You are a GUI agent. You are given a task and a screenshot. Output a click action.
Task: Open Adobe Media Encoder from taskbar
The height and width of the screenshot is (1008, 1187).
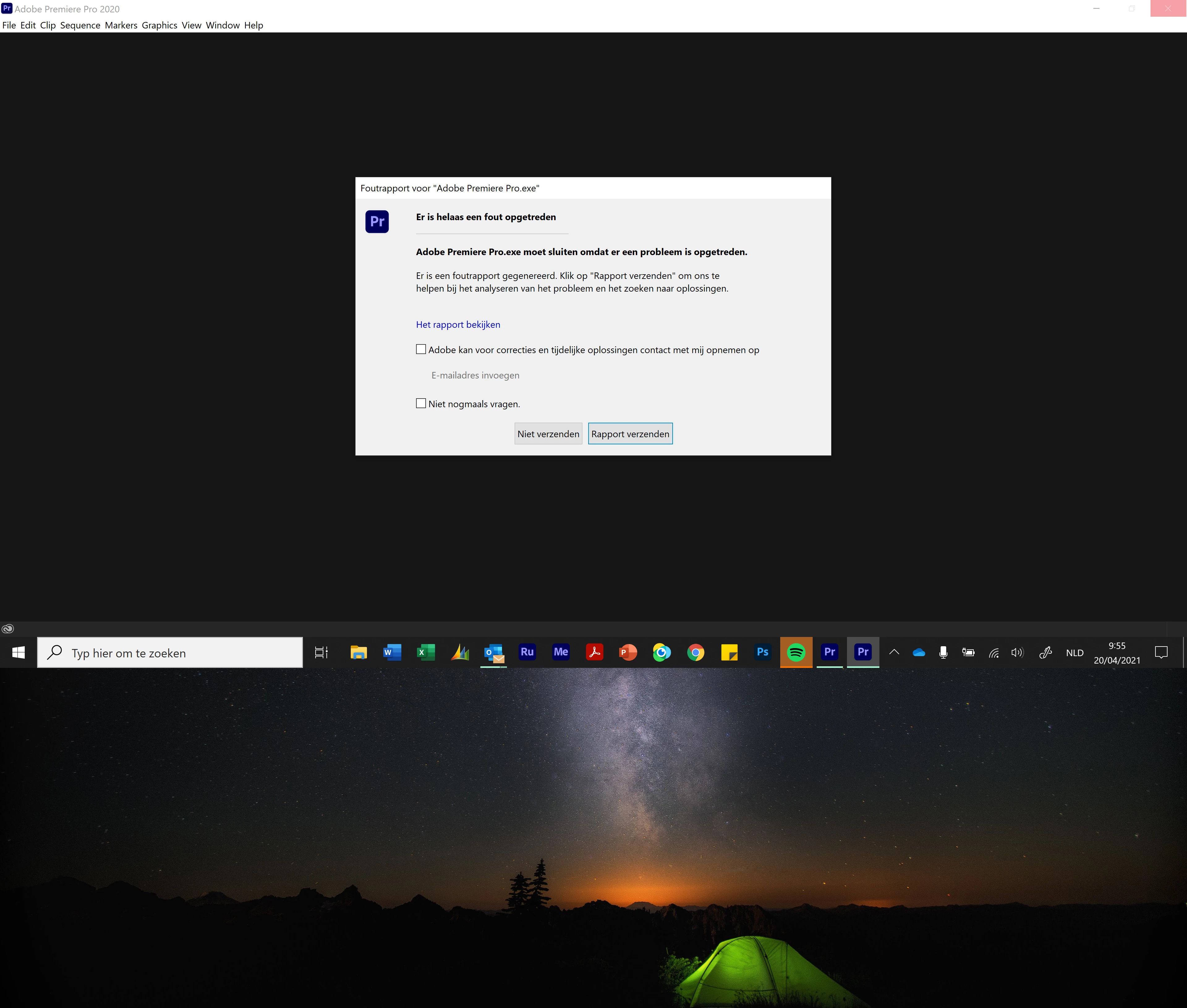560,652
